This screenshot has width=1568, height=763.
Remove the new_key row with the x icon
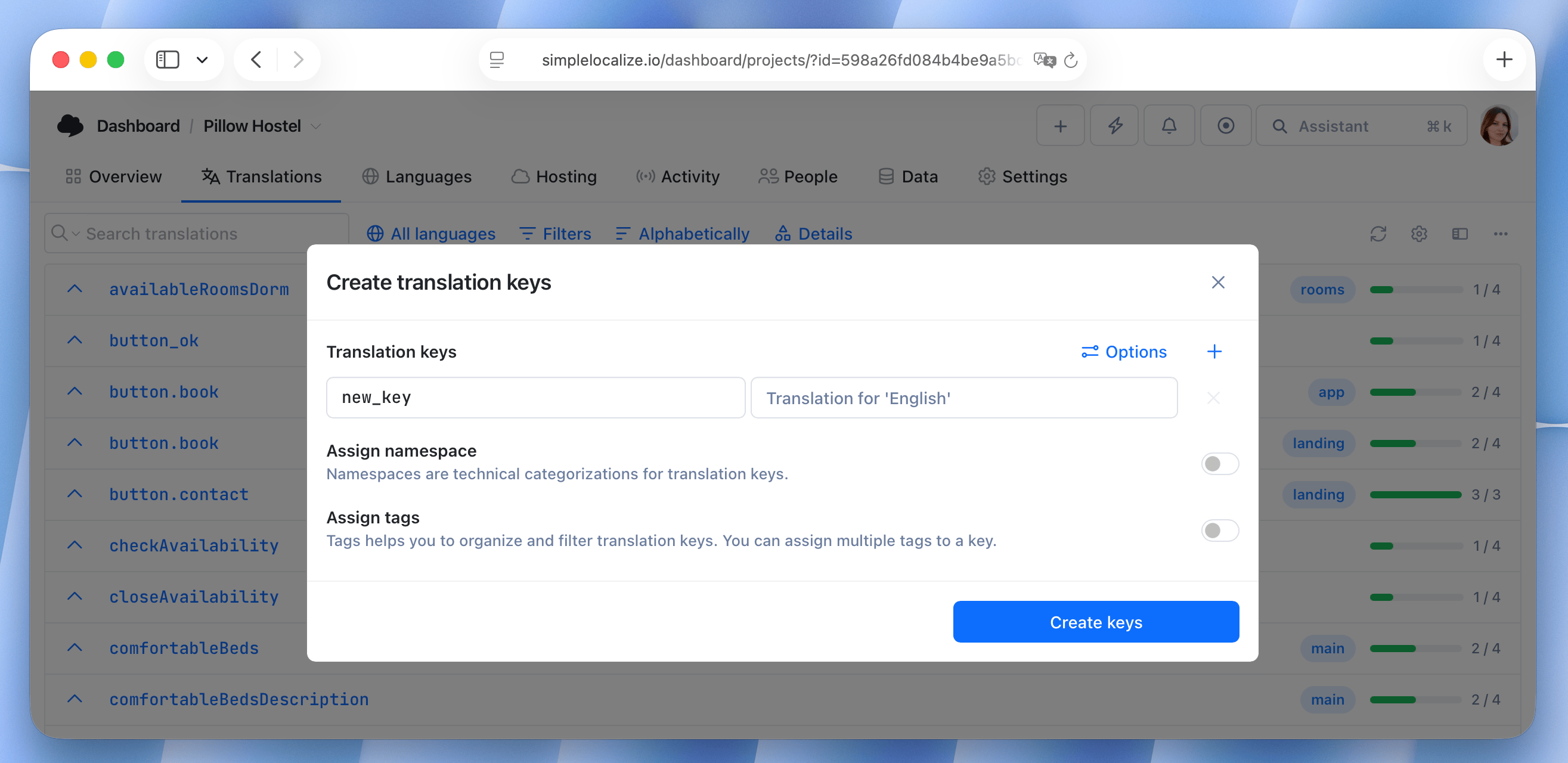1213,398
